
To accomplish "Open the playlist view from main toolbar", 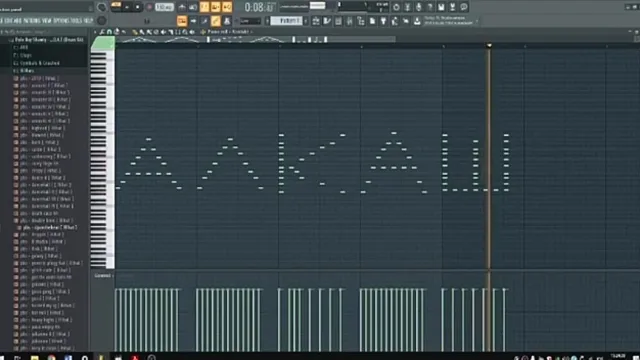I will pyautogui.click(x=316, y=21).
